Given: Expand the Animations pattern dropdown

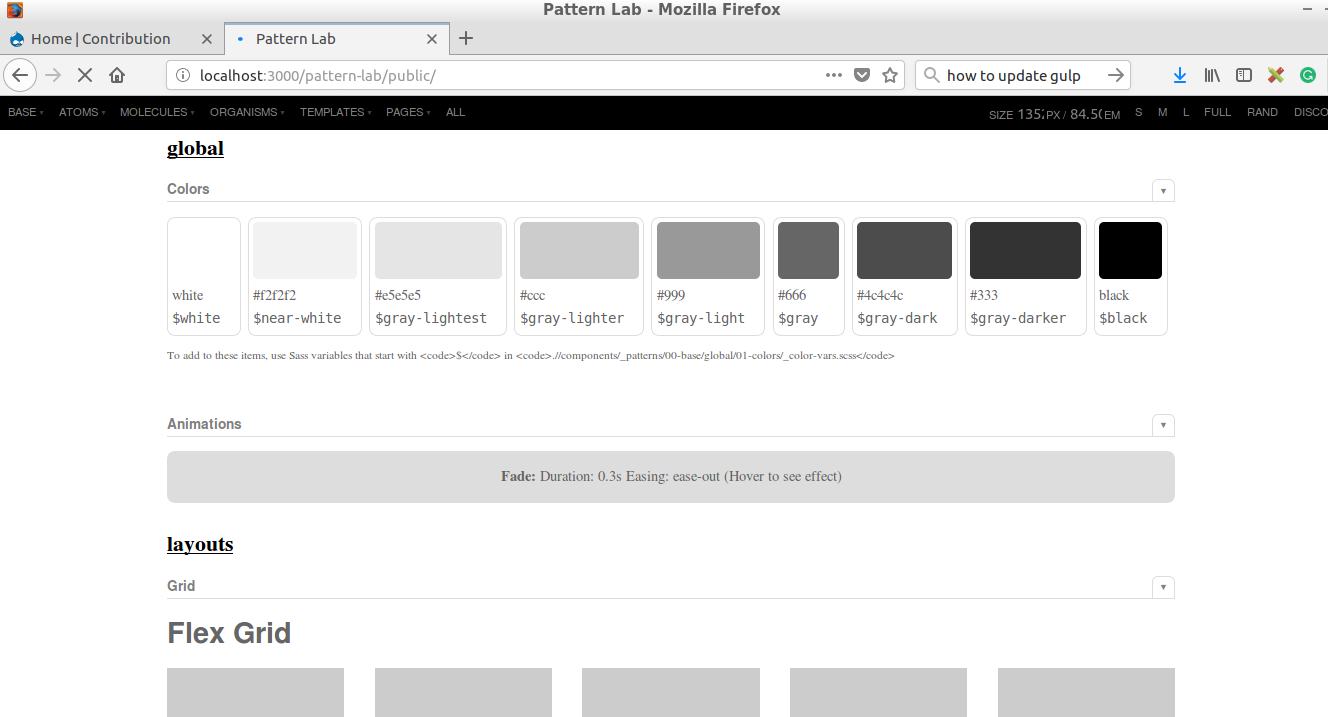Looking at the screenshot, I should (x=1162, y=425).
